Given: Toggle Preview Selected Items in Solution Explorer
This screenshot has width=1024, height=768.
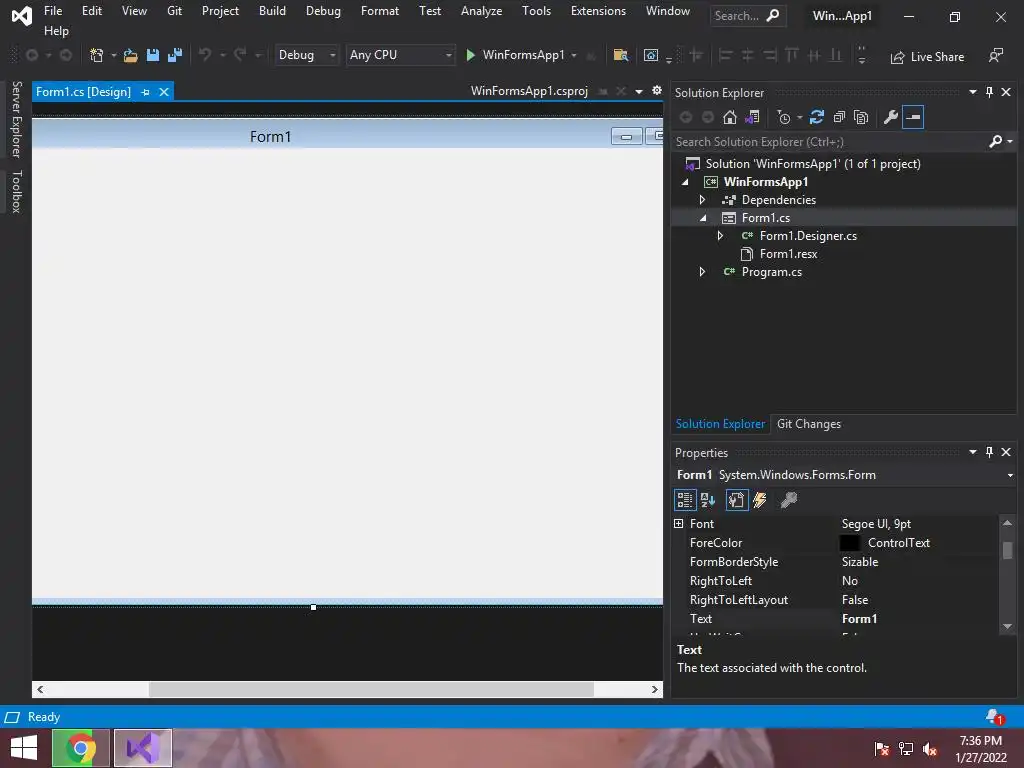Looking at the screenshot, I should click(x=913, y=118).
